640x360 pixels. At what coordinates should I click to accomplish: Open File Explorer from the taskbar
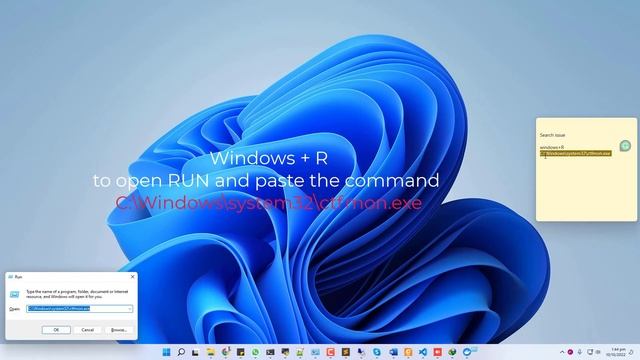tap(211, 352)
